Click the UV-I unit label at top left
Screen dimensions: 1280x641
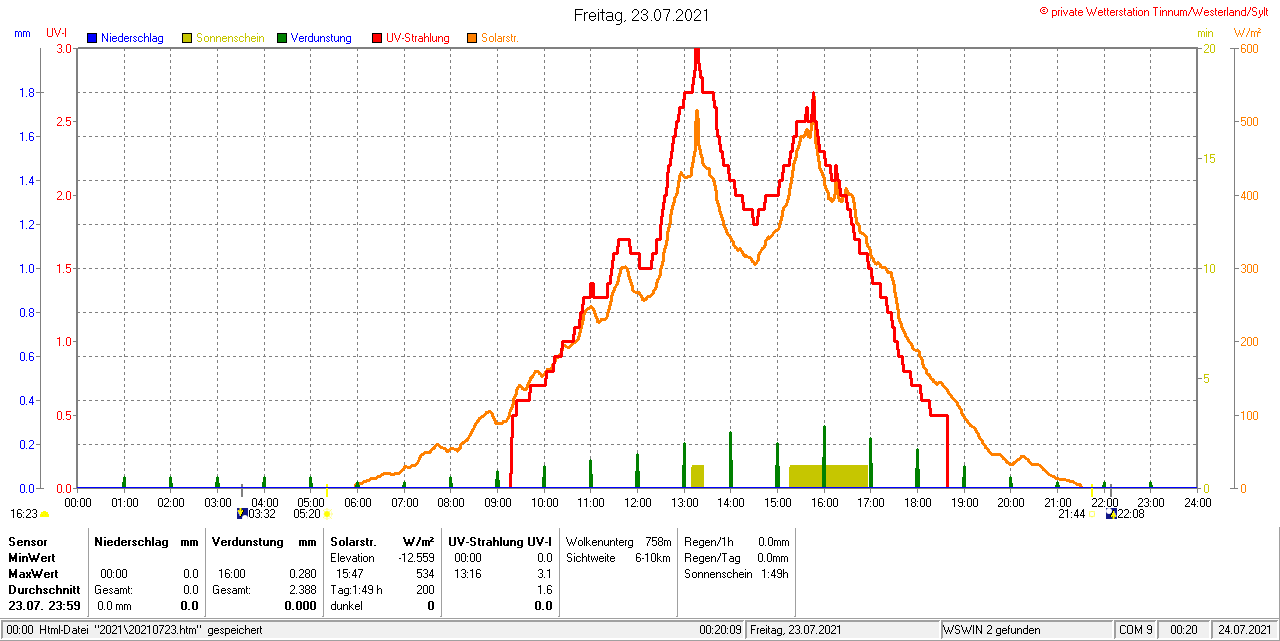(57, 33)
